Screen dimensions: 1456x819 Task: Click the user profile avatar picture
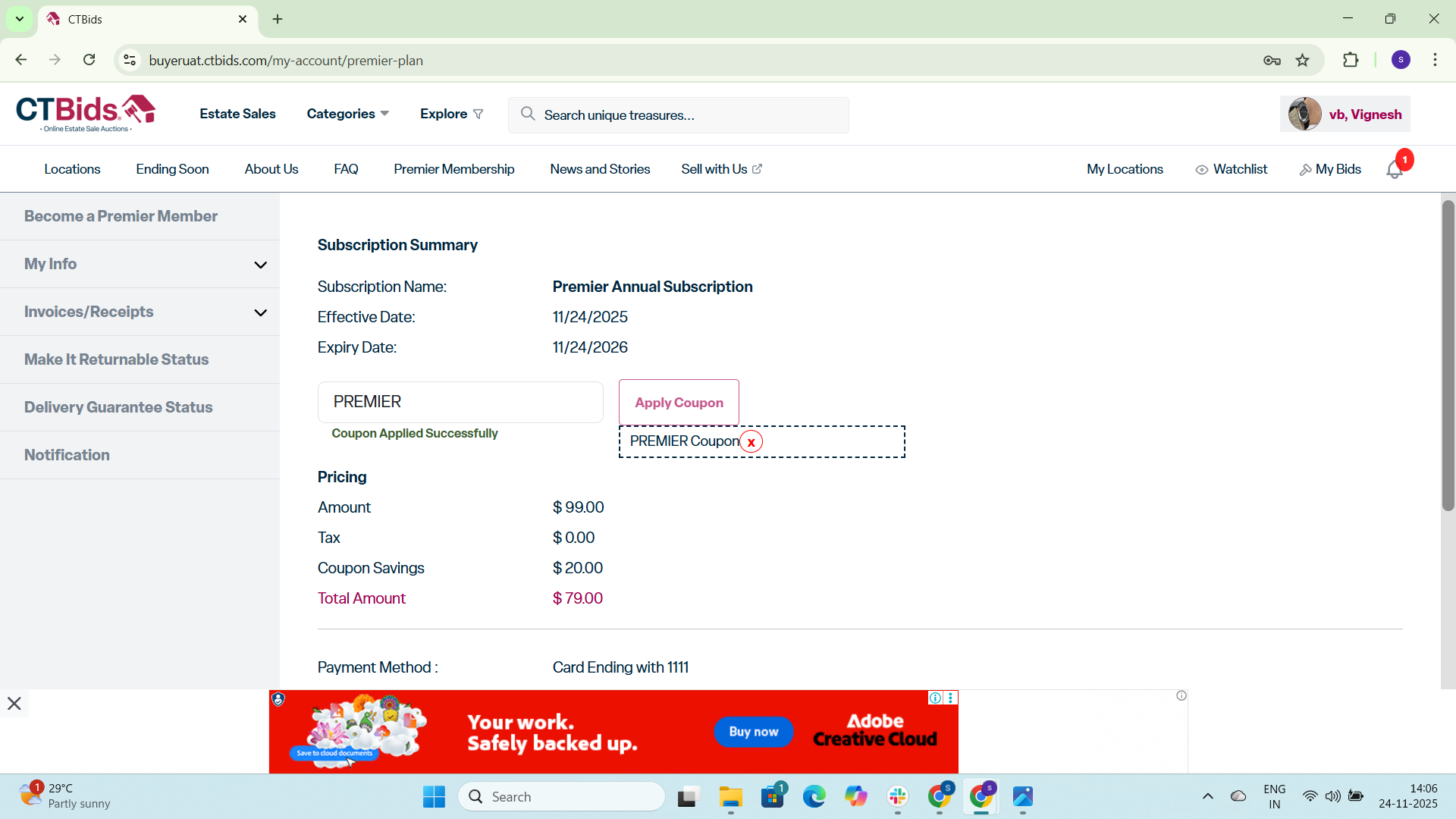click(1304, 115)
